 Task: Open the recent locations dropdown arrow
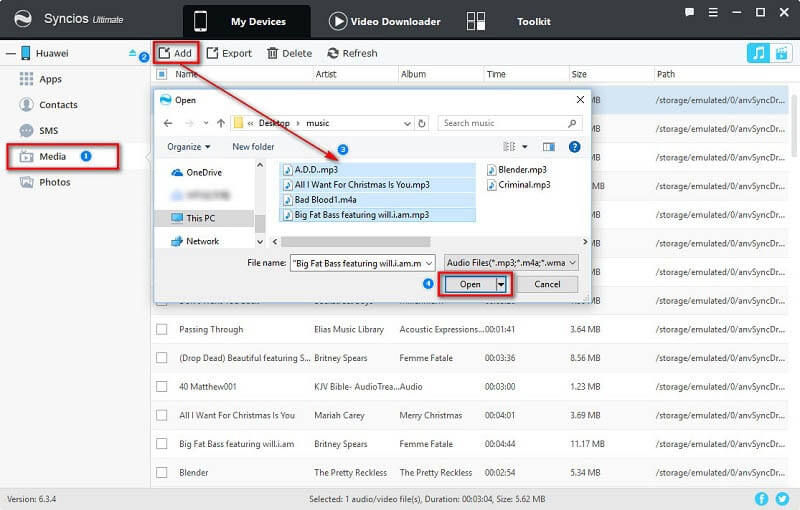tap(206, 123)
